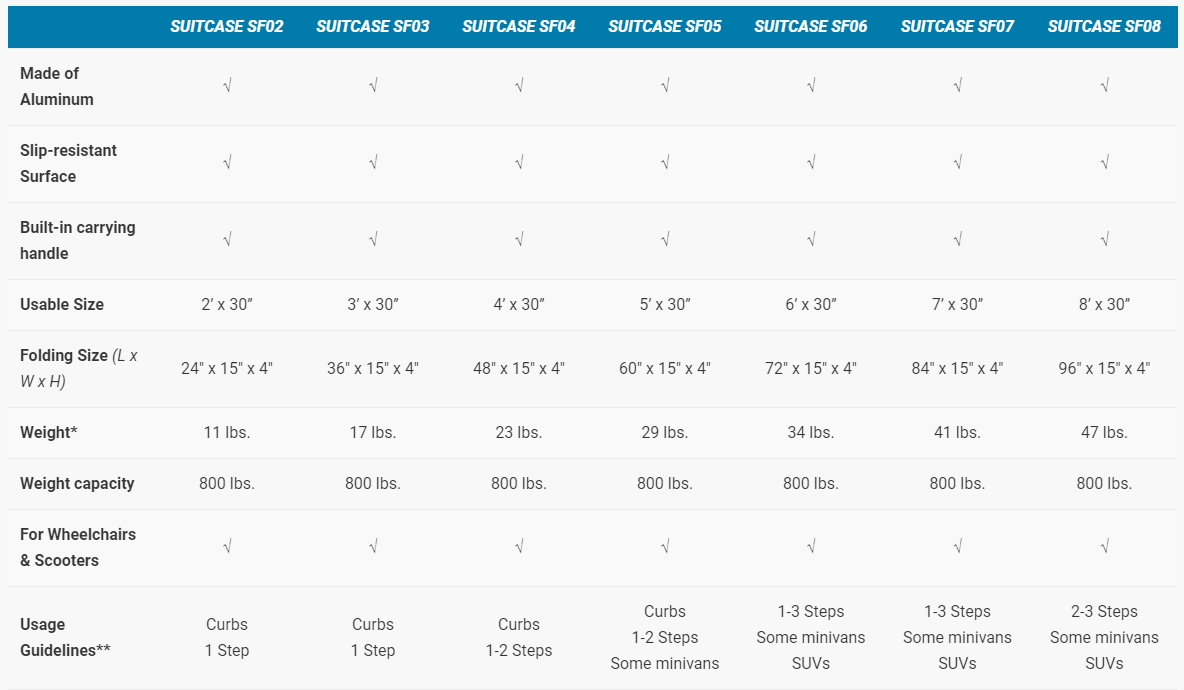The height and width of the screenshot is (690, 1184).
Task: Click the 60" x 15" x 4" folding size
Action: (665, 368)
